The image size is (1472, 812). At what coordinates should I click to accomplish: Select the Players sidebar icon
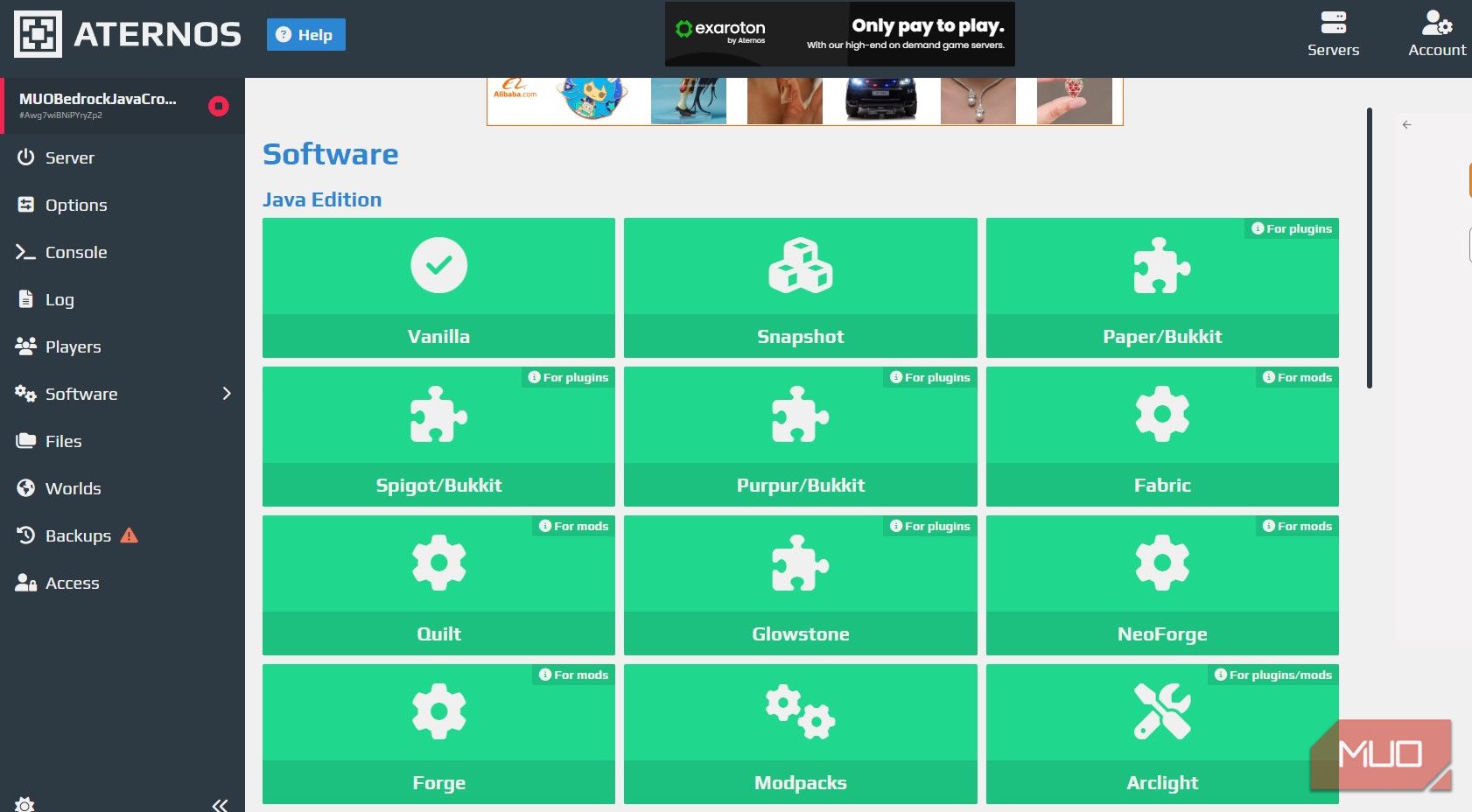[25, 346]
